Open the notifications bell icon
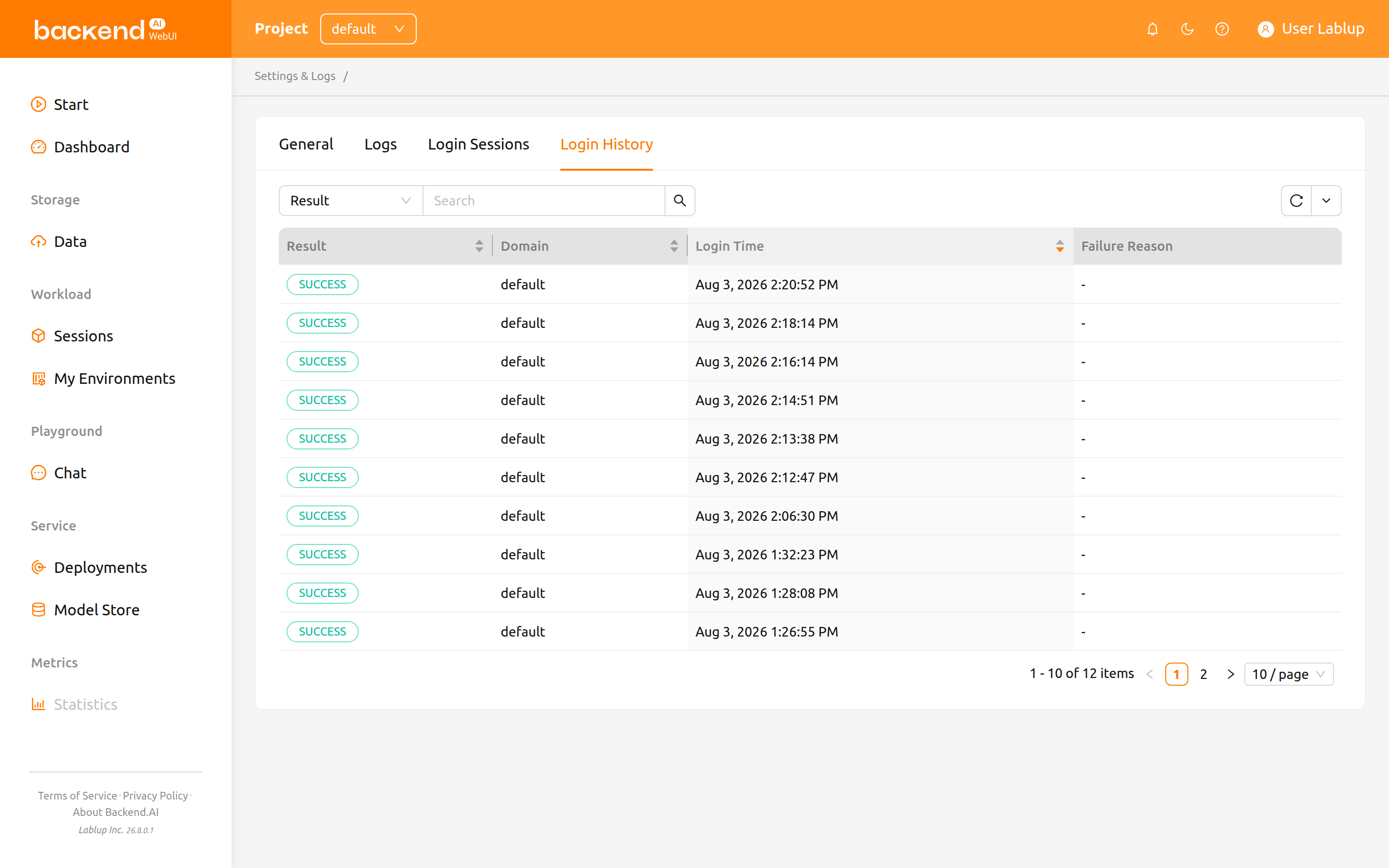This screenshot has height=868, width=1389. coord(1153,29)
